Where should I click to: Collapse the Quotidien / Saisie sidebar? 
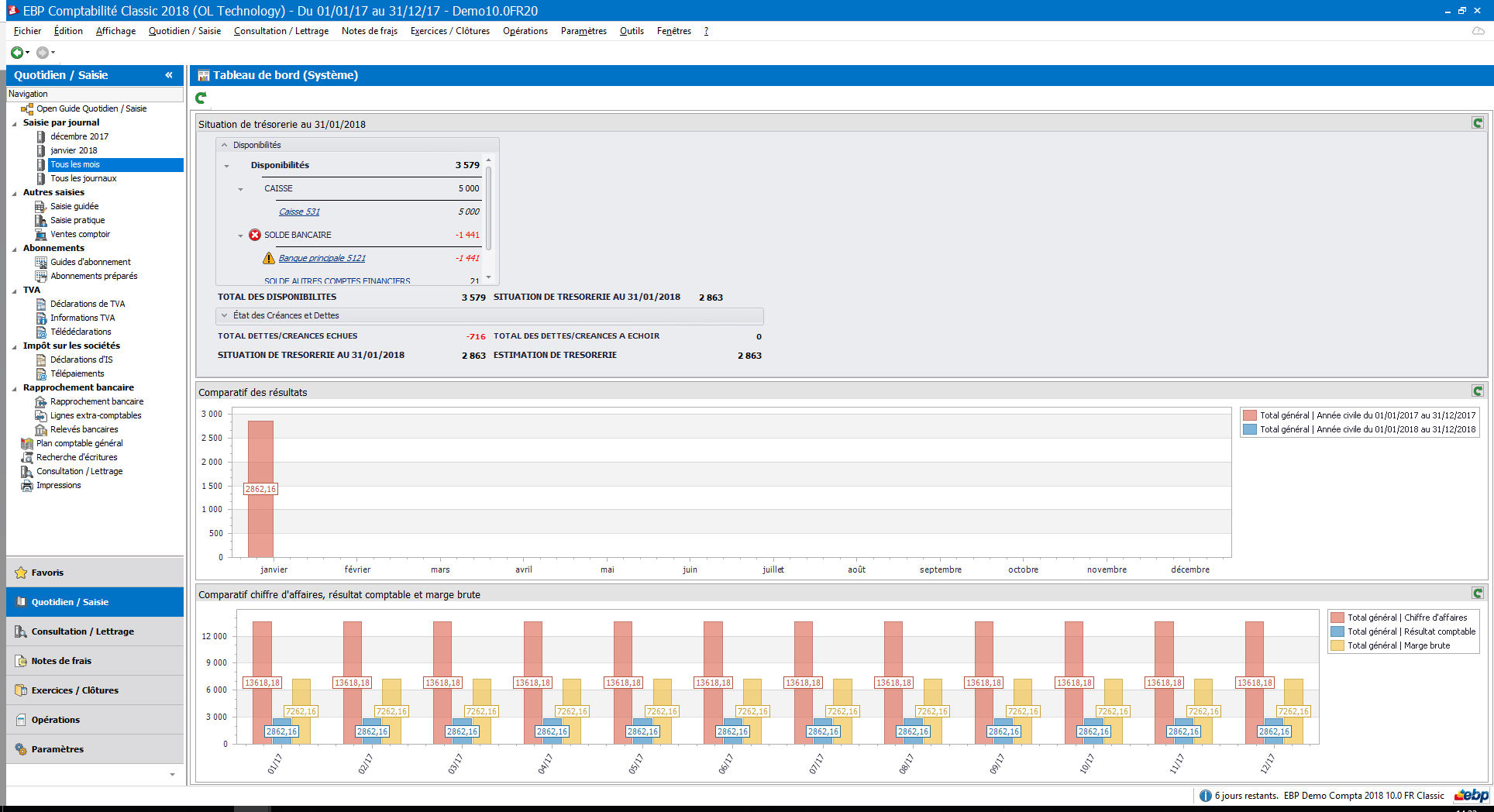(x=168, y=75)
